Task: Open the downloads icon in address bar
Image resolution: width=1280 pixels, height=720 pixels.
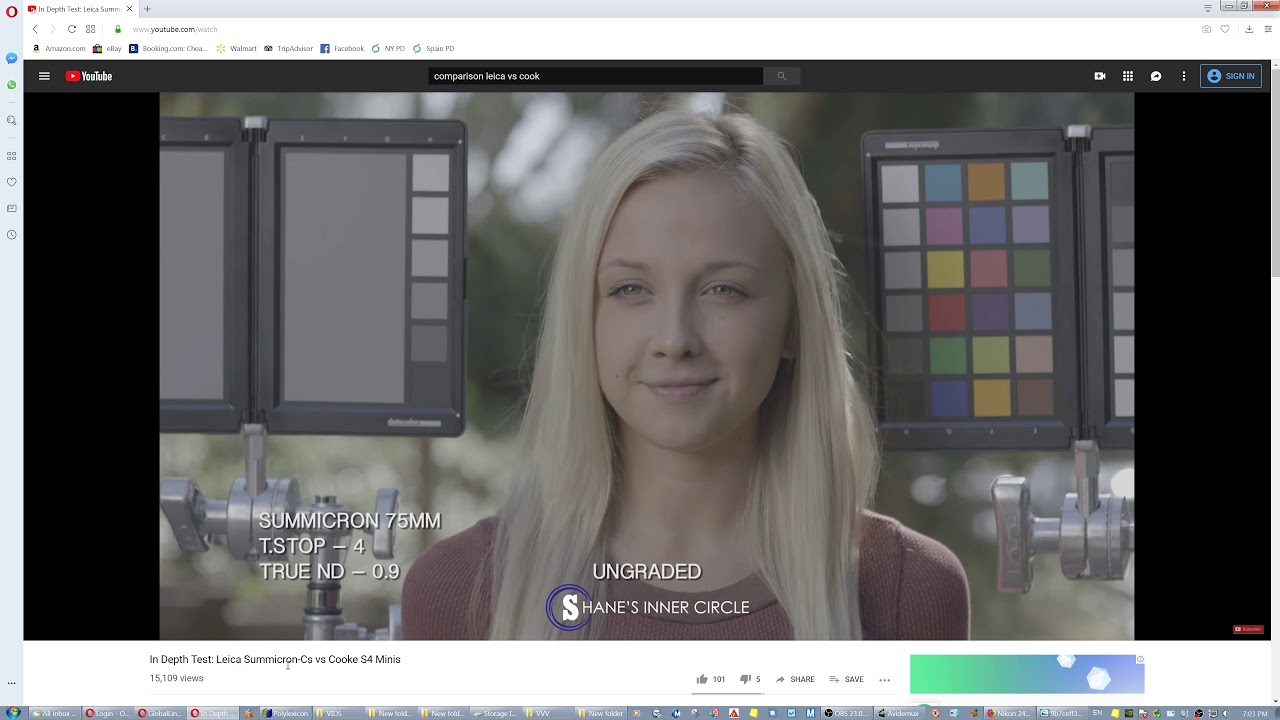Action: pyautogui.click(x=1249, y=29)
